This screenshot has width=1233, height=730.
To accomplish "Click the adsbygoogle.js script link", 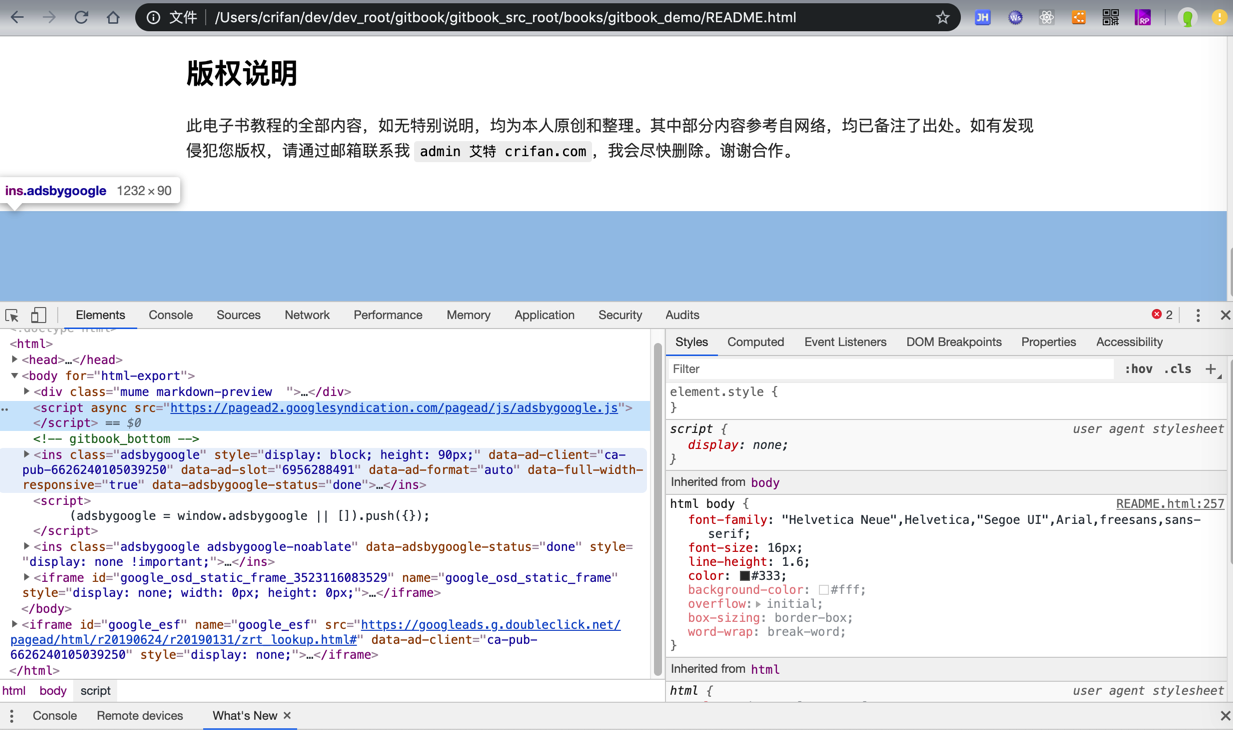I will [394, 408].
